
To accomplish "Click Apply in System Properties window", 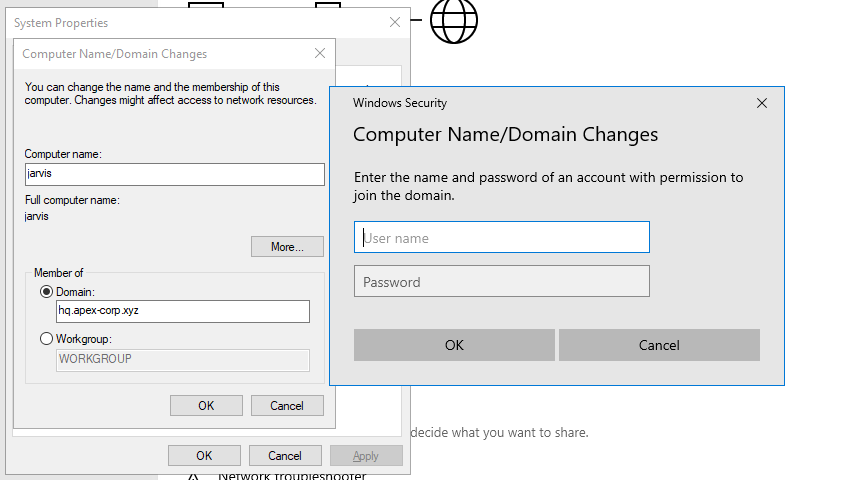I will pos(366,456).
